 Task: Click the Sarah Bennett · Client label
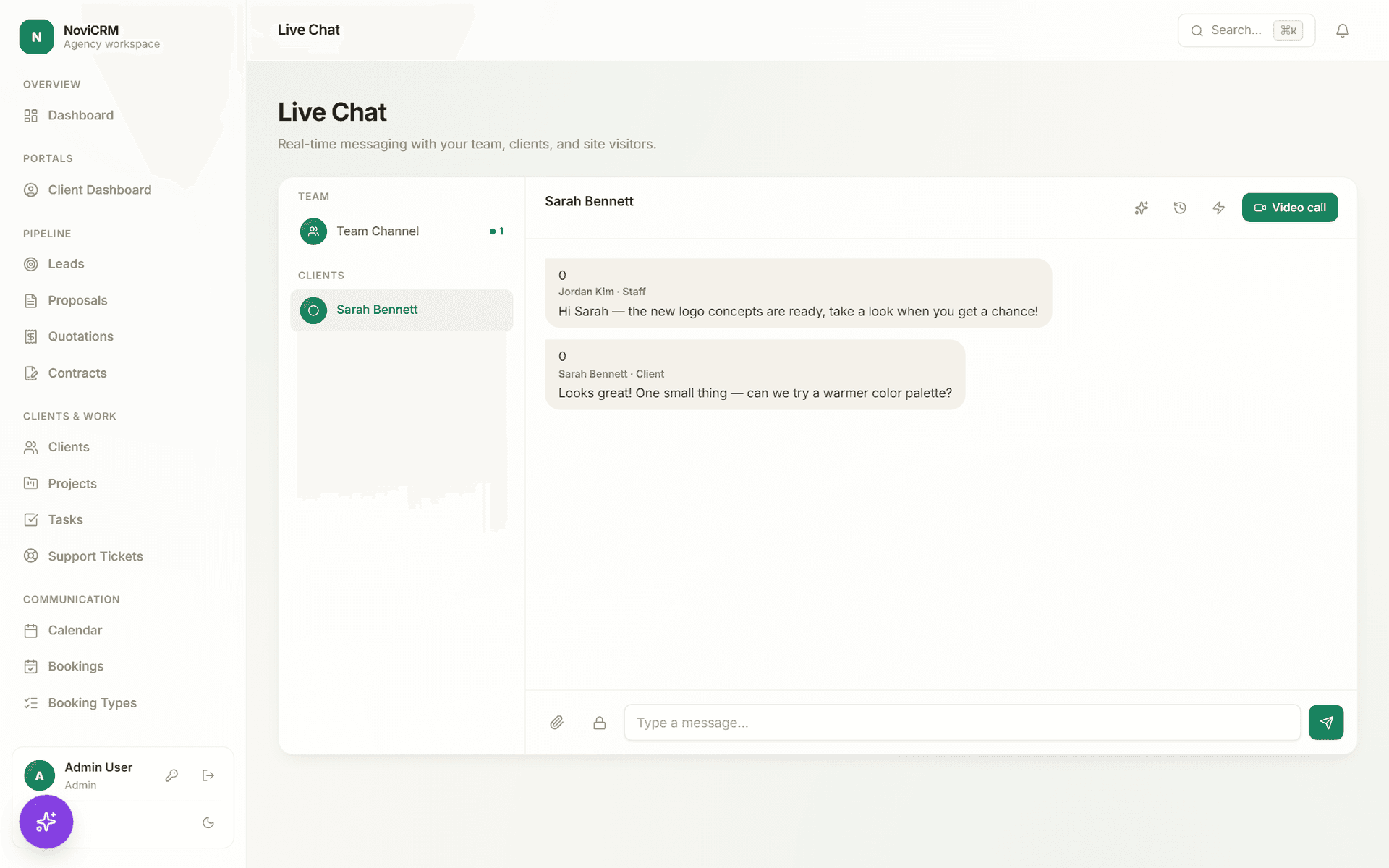611,374
